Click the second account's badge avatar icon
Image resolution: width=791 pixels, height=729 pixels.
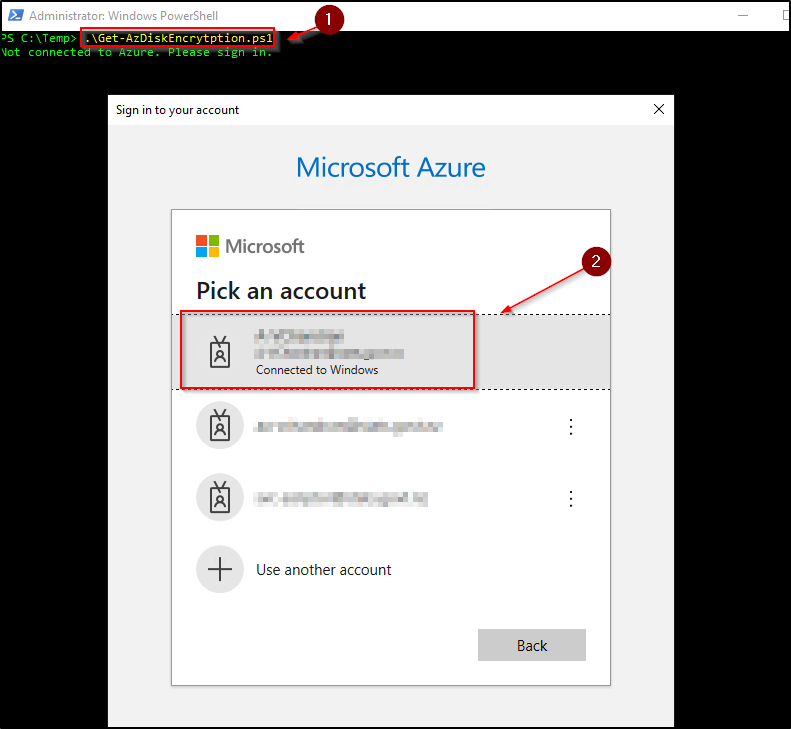pyautogui.click(x=220, y=426)
